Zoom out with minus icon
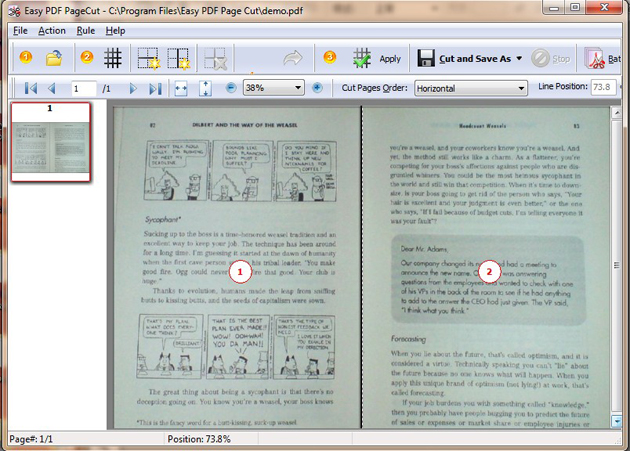This screenshot has width=630, height=451. click(x=231, y=87)
